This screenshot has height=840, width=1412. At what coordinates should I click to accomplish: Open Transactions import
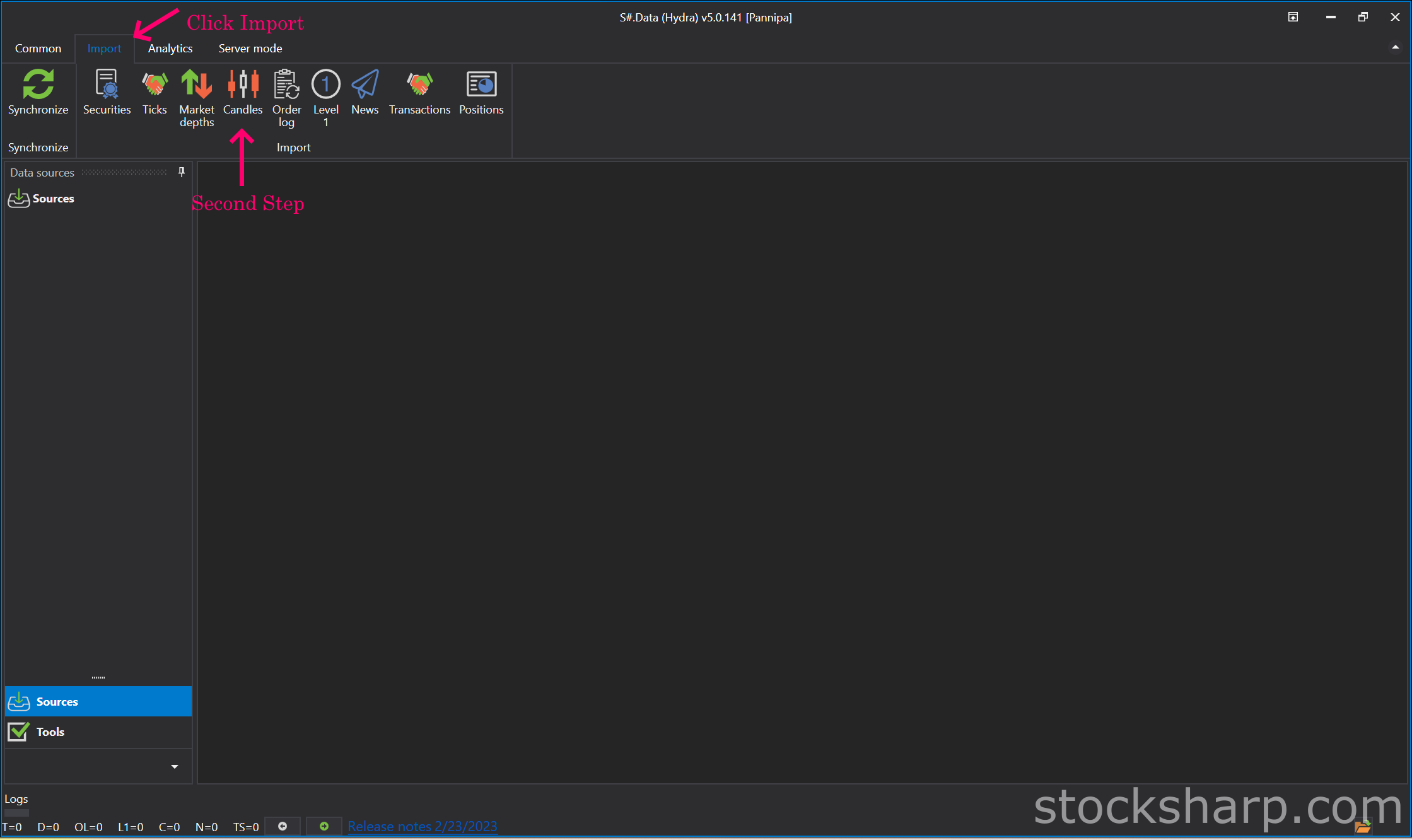tap(419, 92)
